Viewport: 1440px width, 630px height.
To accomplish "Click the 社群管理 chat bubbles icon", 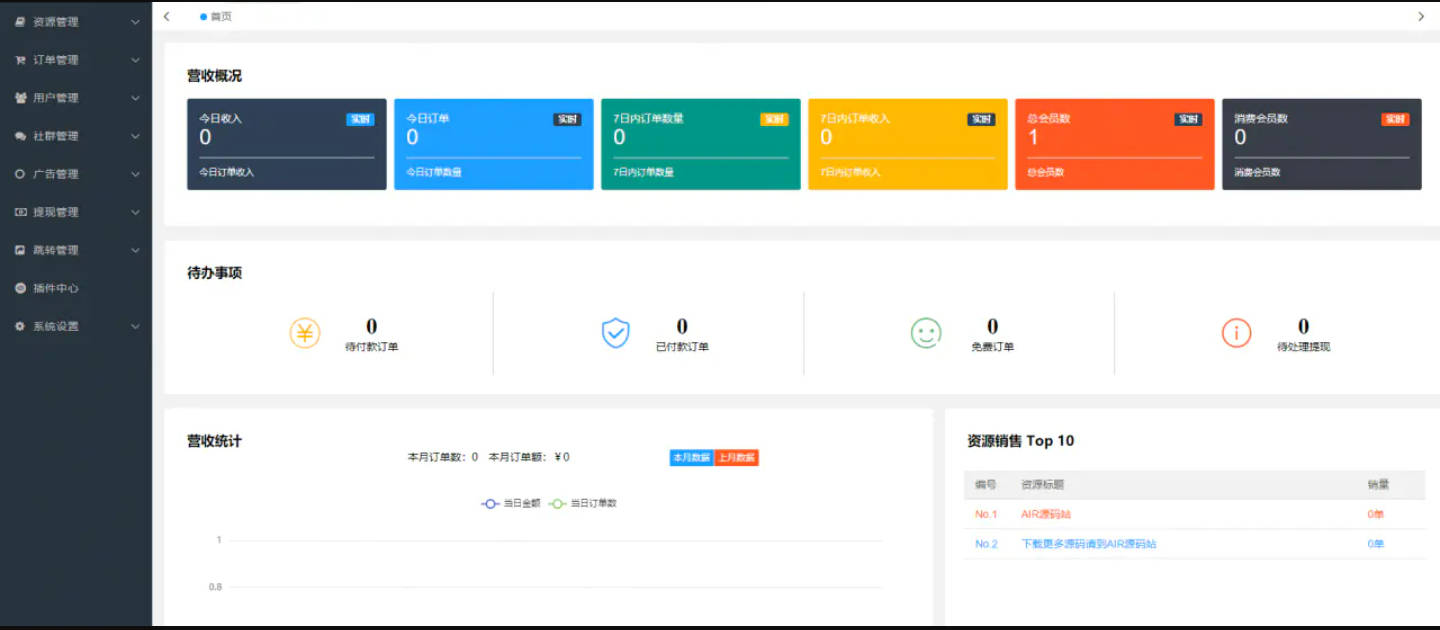I will click(x=20, y=136).
